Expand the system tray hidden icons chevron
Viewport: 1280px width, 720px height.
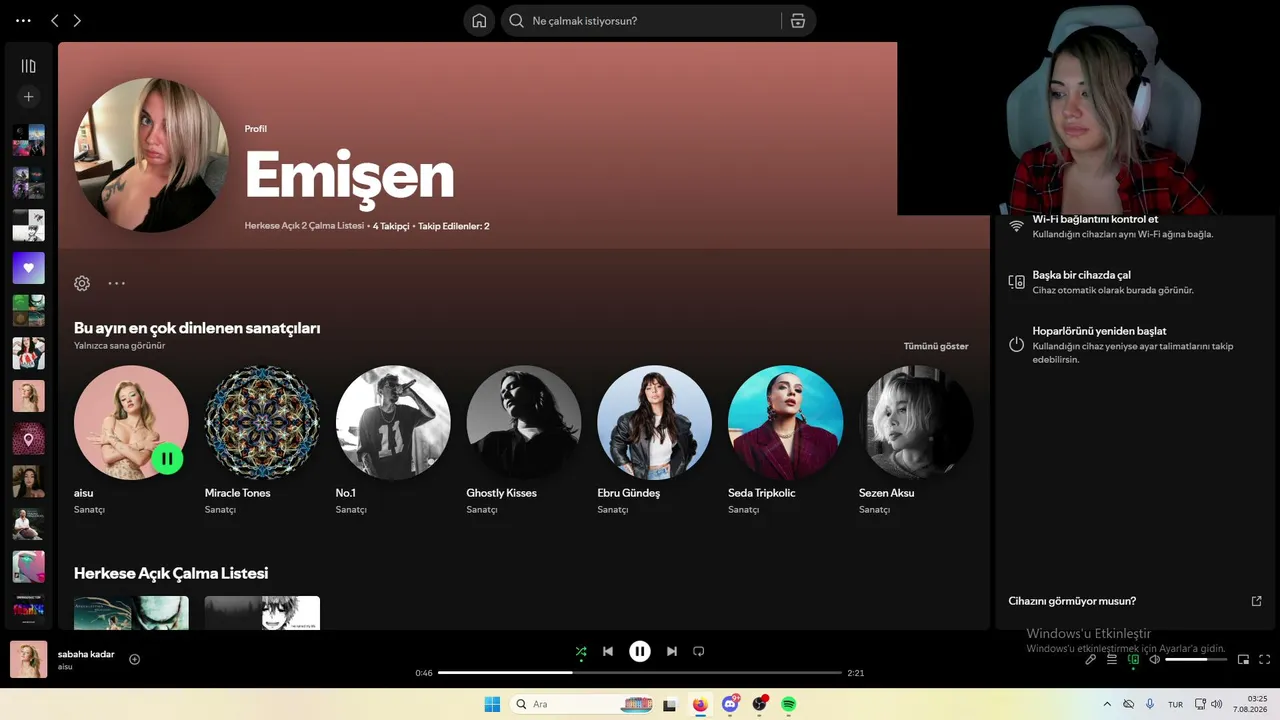pyautogui.click(x=1107, y=704)
